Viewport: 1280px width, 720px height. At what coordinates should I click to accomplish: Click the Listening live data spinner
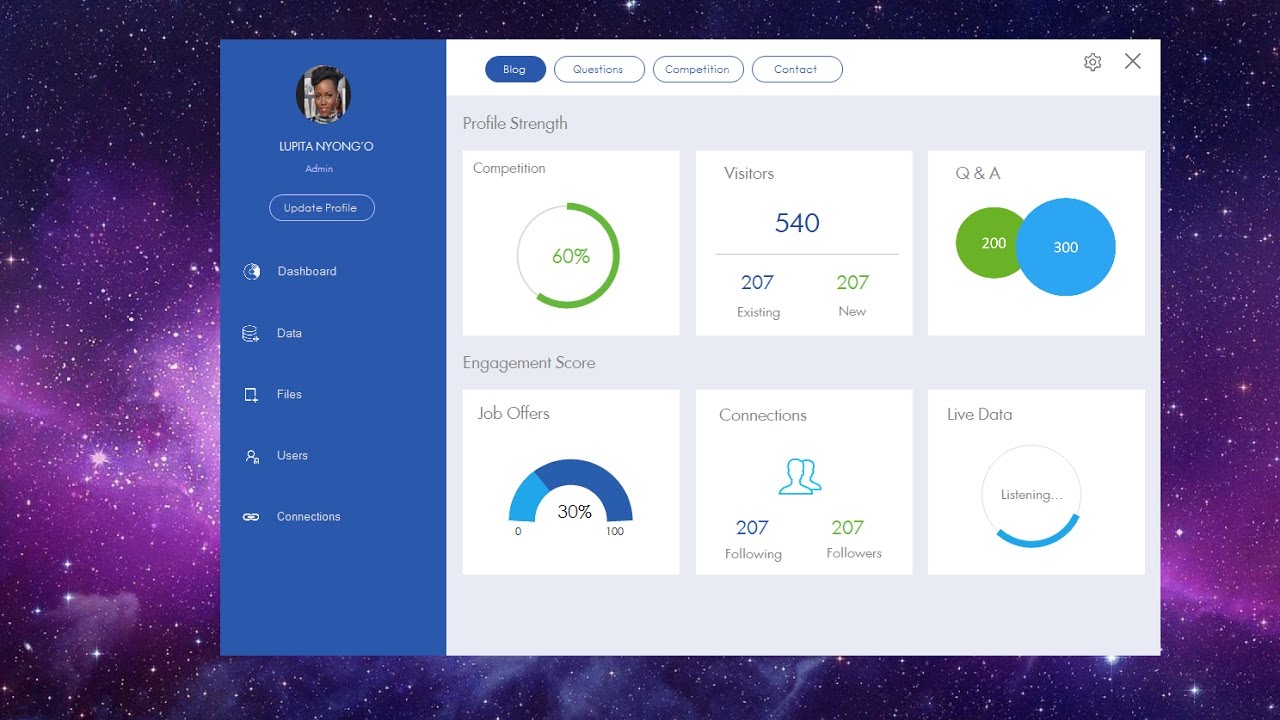tap(1031, 496)
